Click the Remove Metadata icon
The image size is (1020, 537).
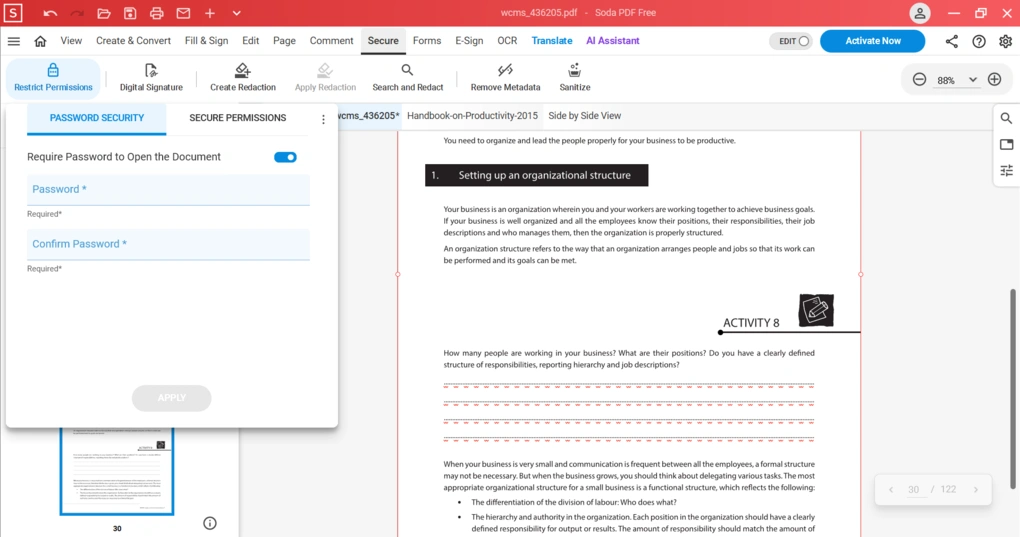[505, 70]
